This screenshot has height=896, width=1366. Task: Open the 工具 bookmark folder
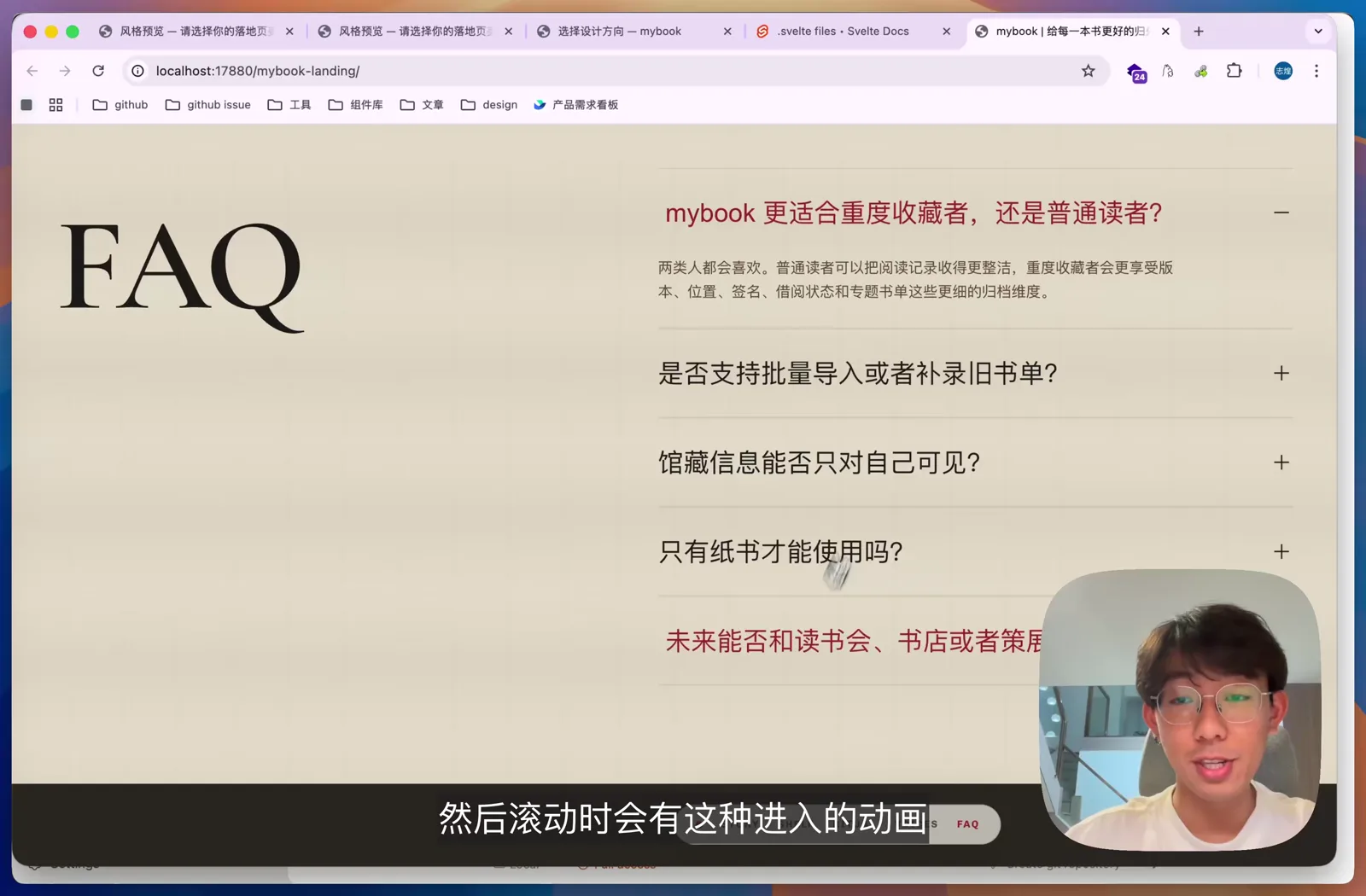click(289, 105)
